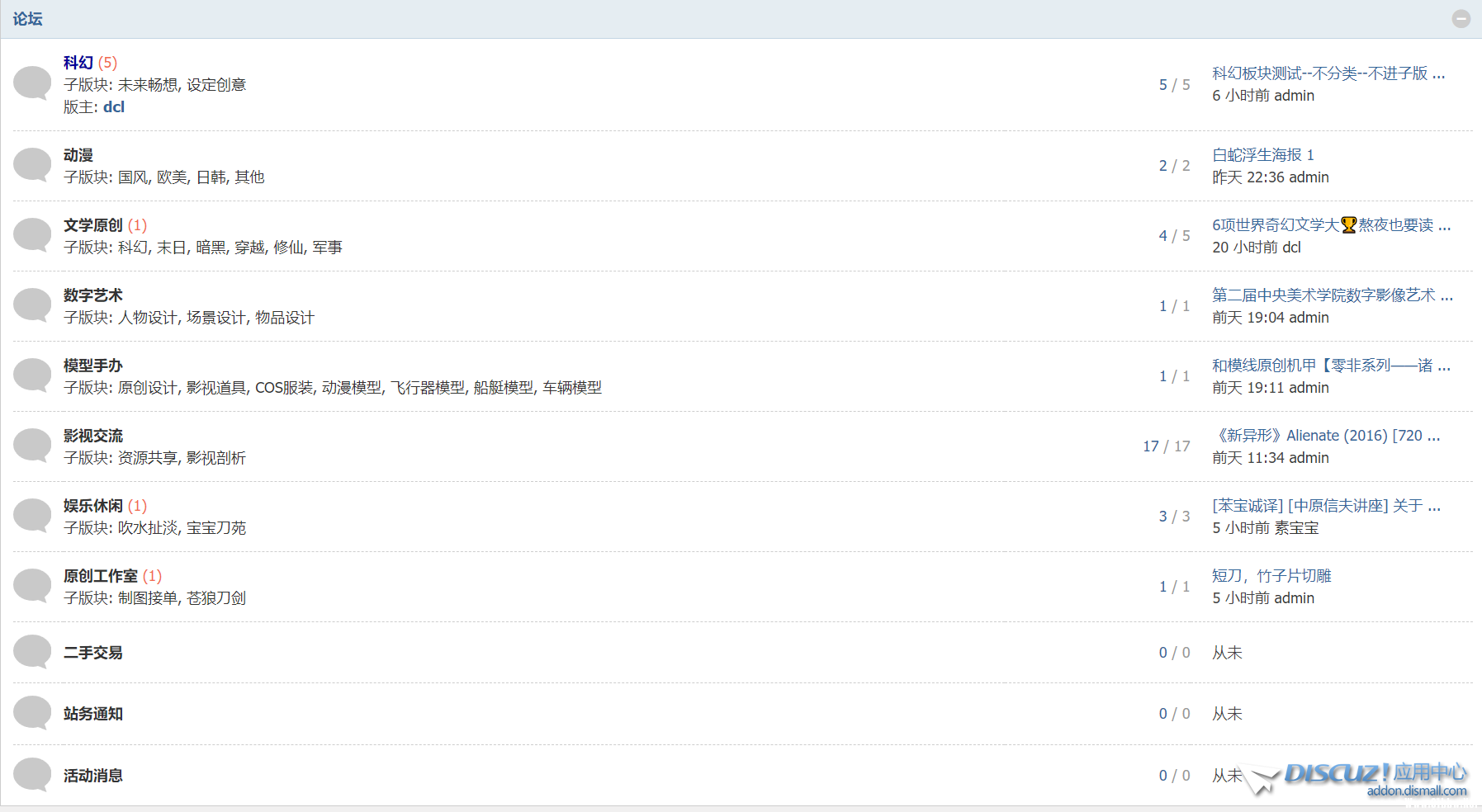
Task: Open the 《新异形》Alienate (2016) thread
Action: 1325,436
